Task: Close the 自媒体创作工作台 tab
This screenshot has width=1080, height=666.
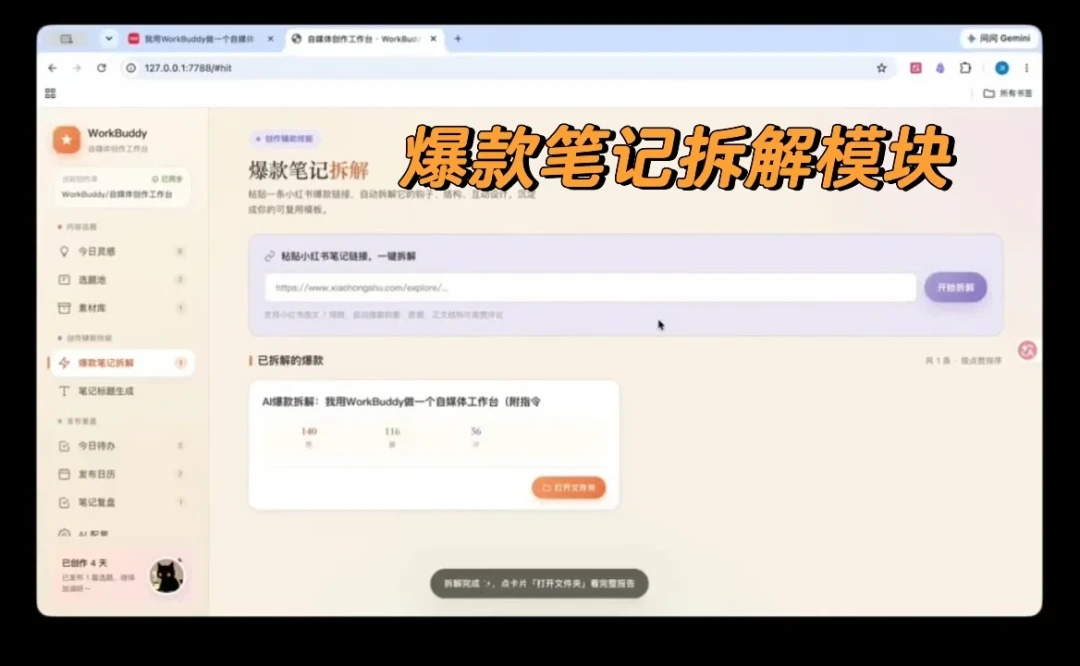Action: [x=433, y=39]
